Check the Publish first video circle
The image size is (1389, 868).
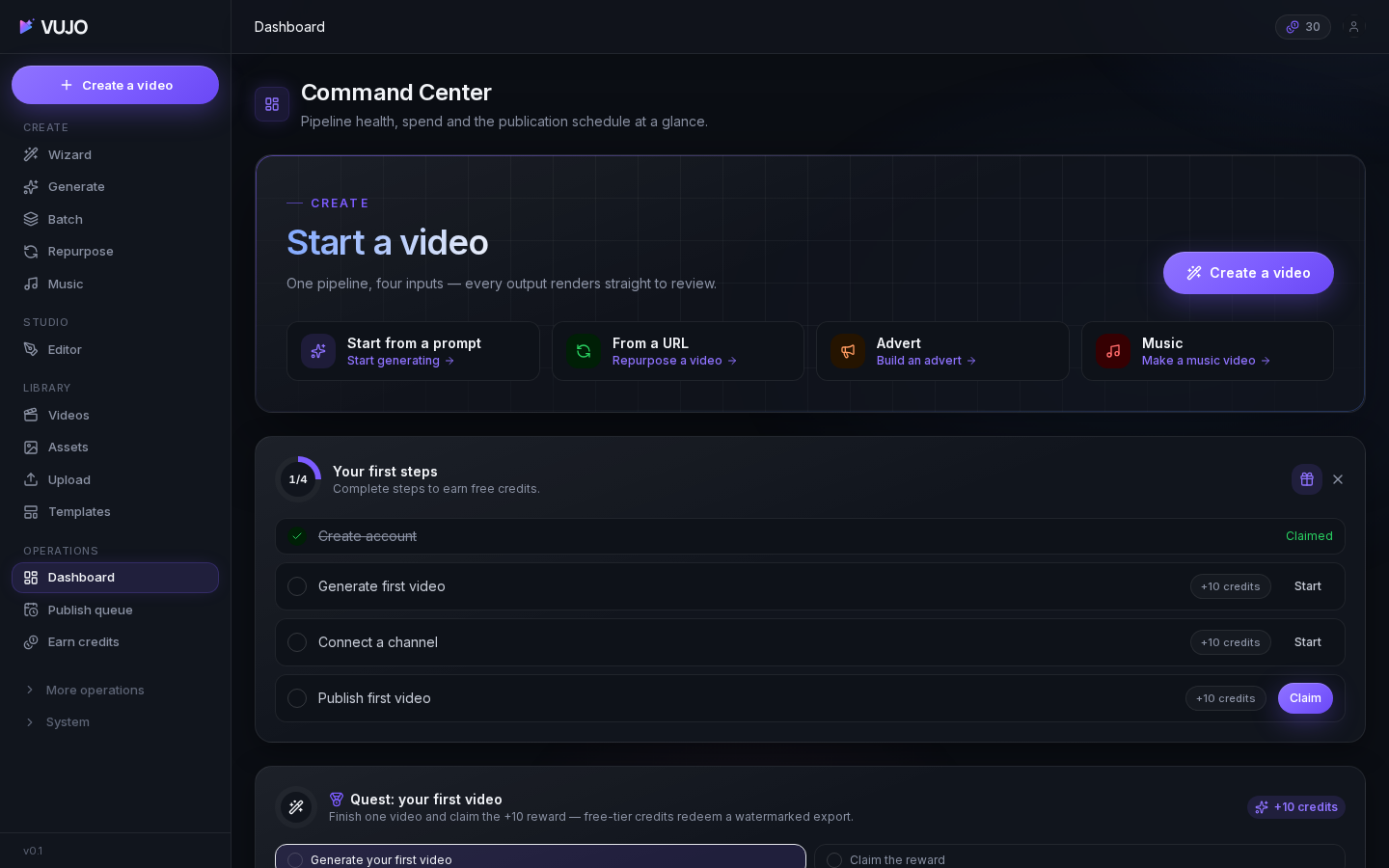click(x=297, y=698)
